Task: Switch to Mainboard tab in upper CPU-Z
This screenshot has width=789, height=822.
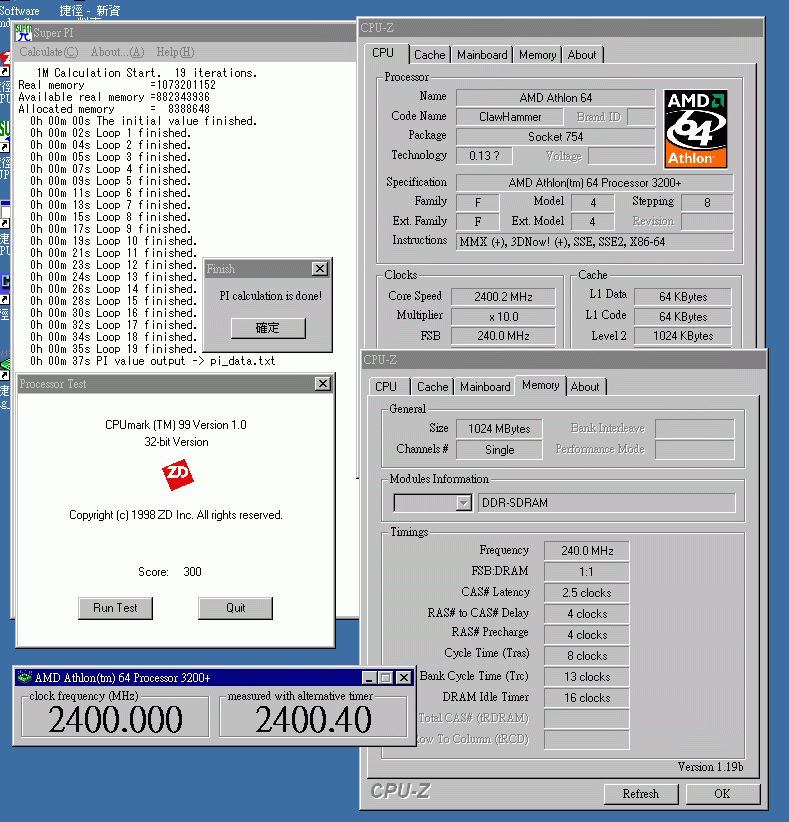Action: [x=482, y=55]
